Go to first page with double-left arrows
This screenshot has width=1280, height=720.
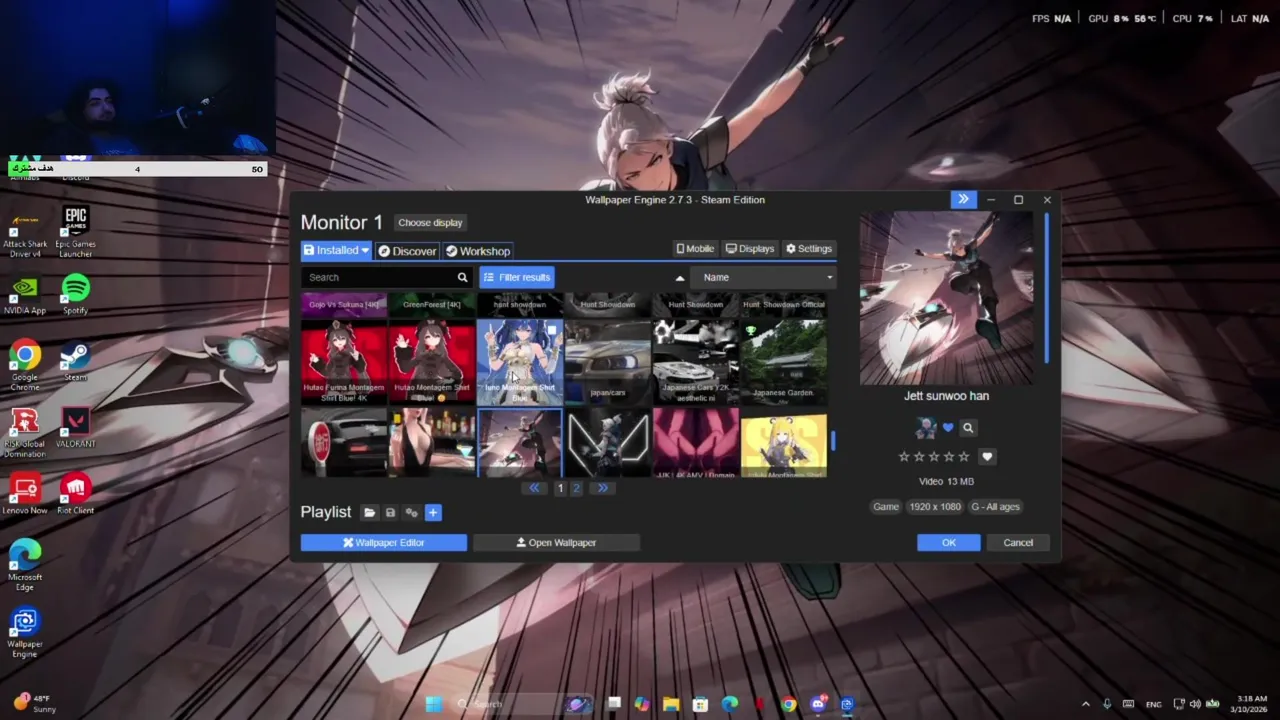tap(534, 488)
